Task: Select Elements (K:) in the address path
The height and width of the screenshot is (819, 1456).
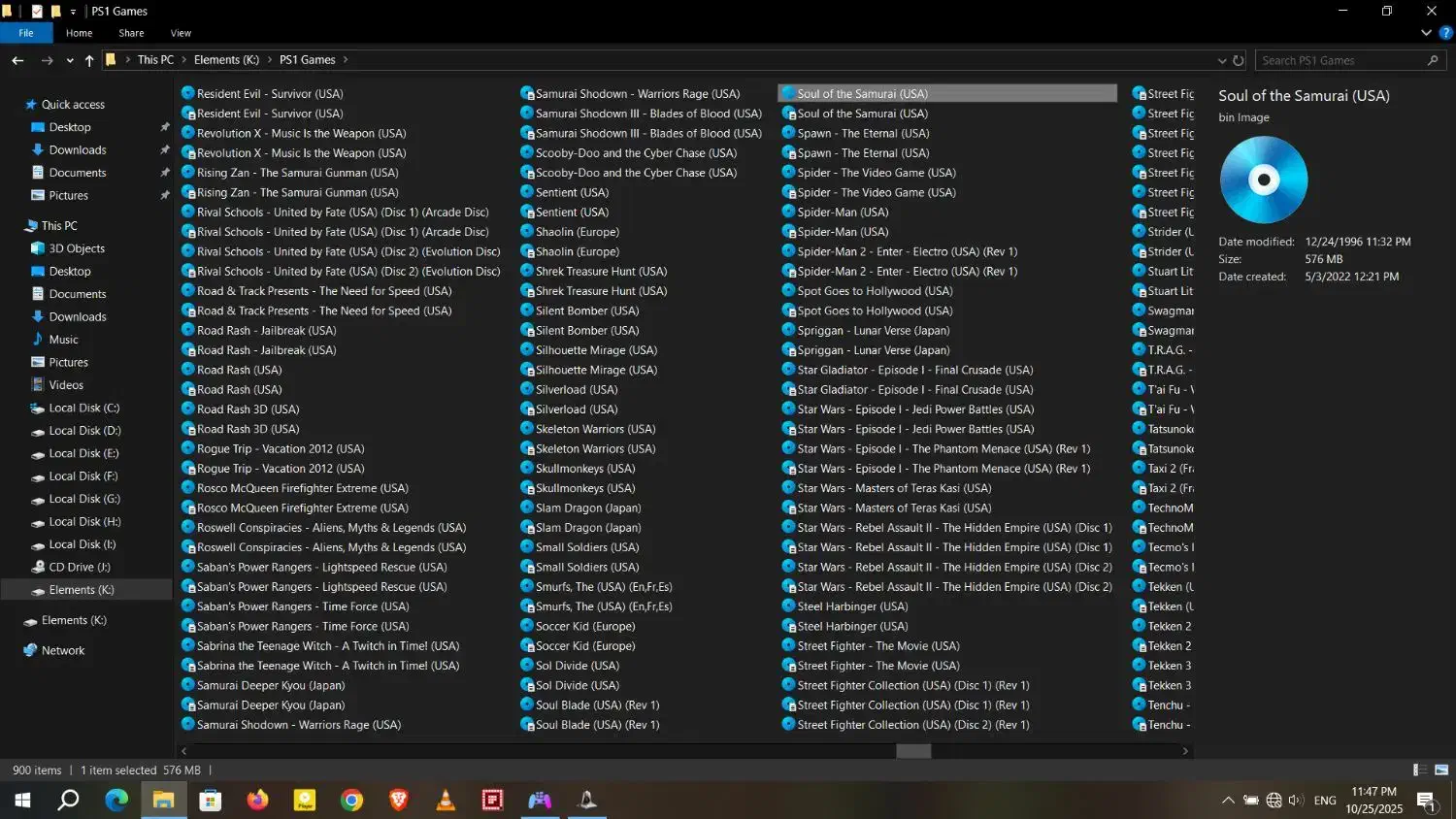Action: click(x=226, y=60)
